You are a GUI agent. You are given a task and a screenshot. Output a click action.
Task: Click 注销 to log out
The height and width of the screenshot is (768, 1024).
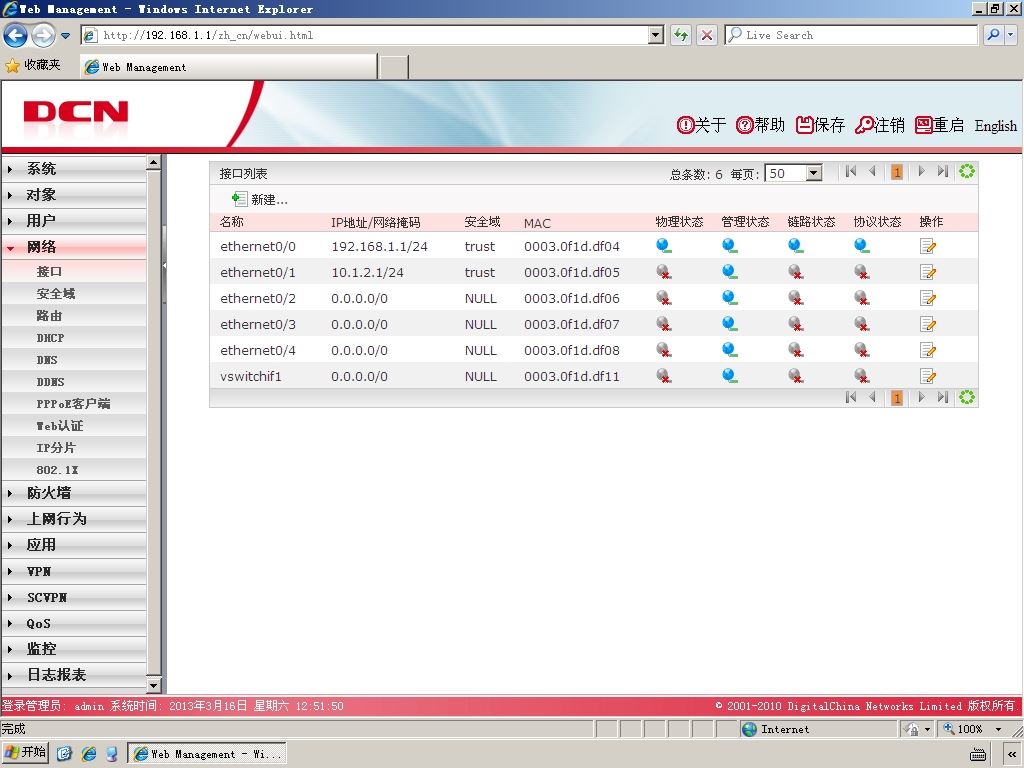pos(880,125)
